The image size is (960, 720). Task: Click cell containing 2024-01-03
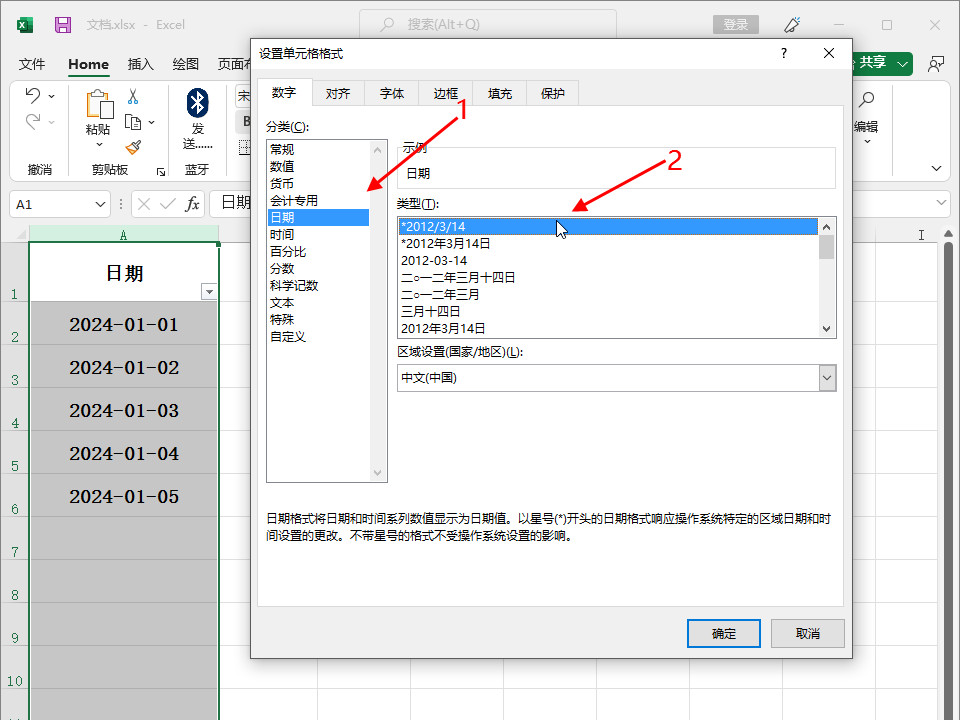(x=124, y=410)
